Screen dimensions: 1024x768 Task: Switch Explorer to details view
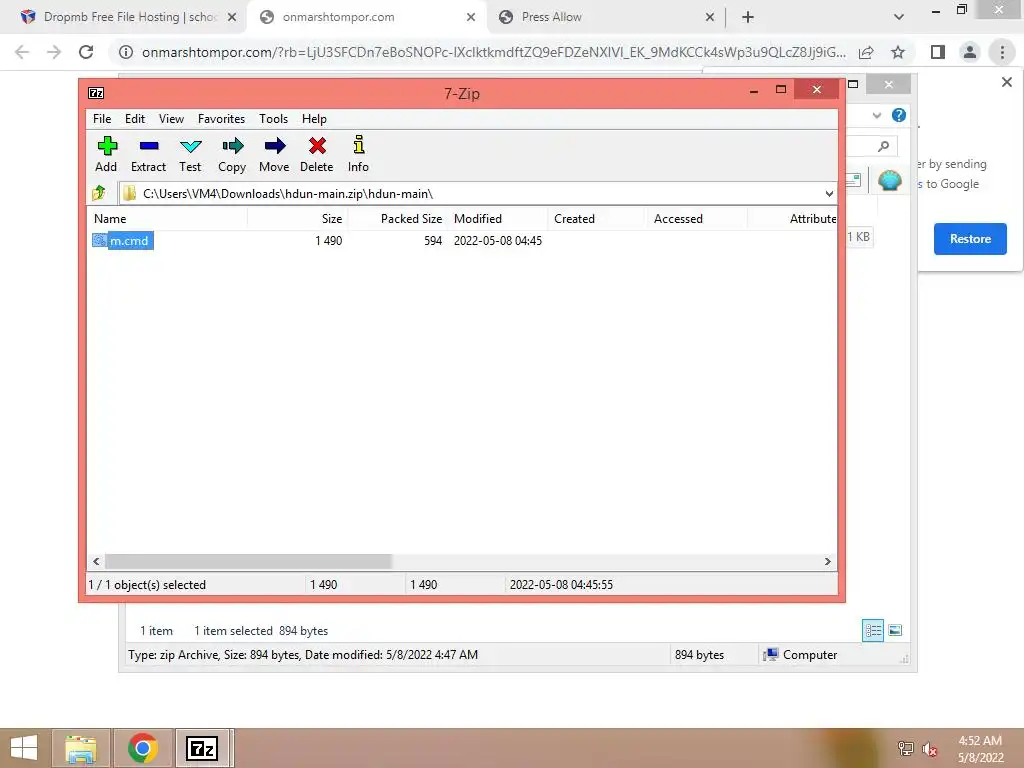point(872,630)
